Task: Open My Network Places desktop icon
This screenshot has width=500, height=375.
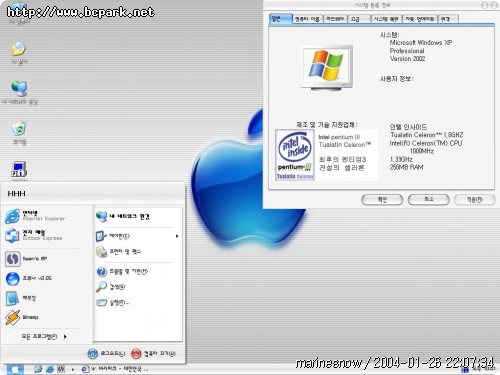Action: click(x=19, y=93)
